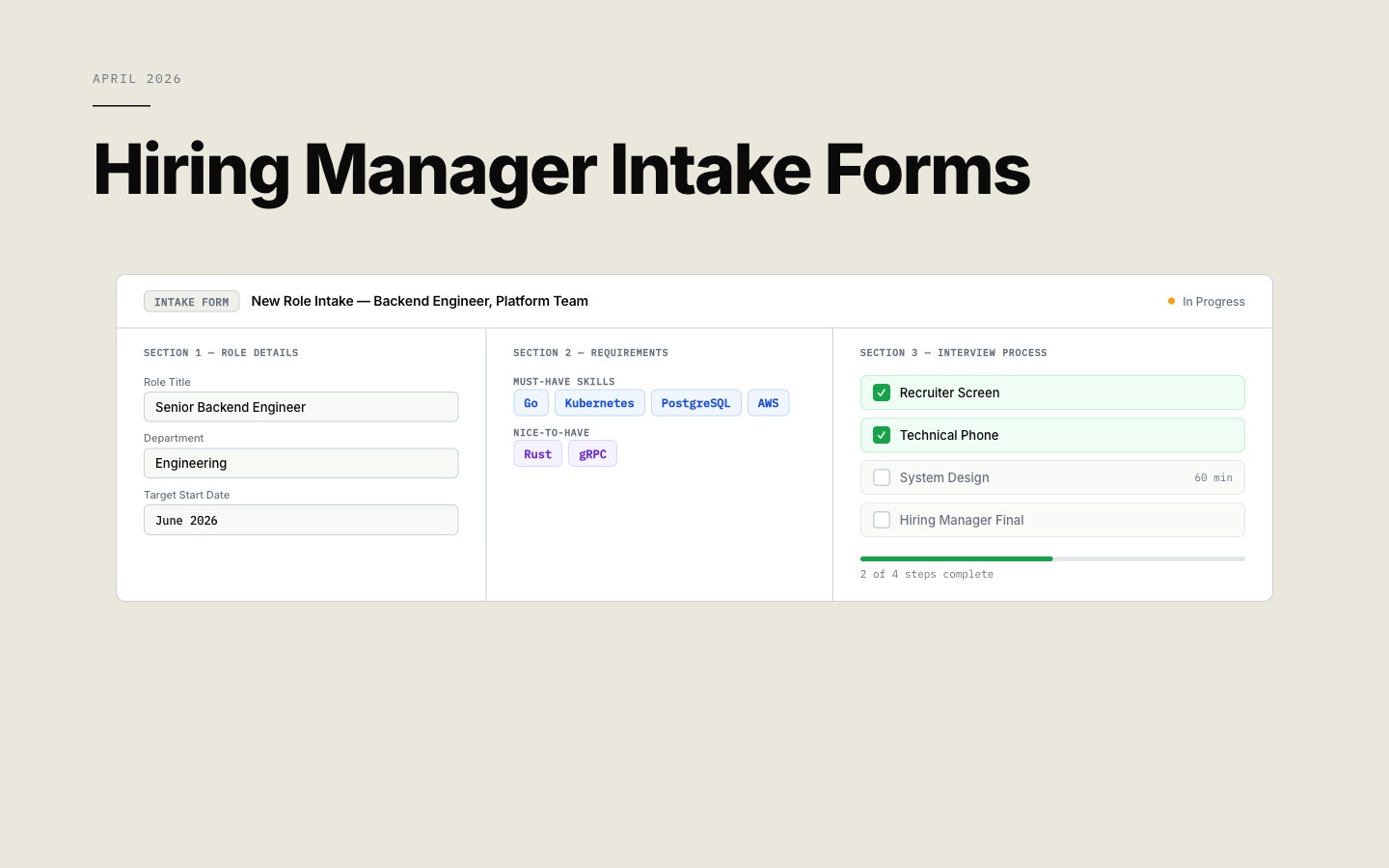The width and height of the screenshot is (1389, 868).
Task: Click the Nice-To-Have label
Action: point(551,433)
